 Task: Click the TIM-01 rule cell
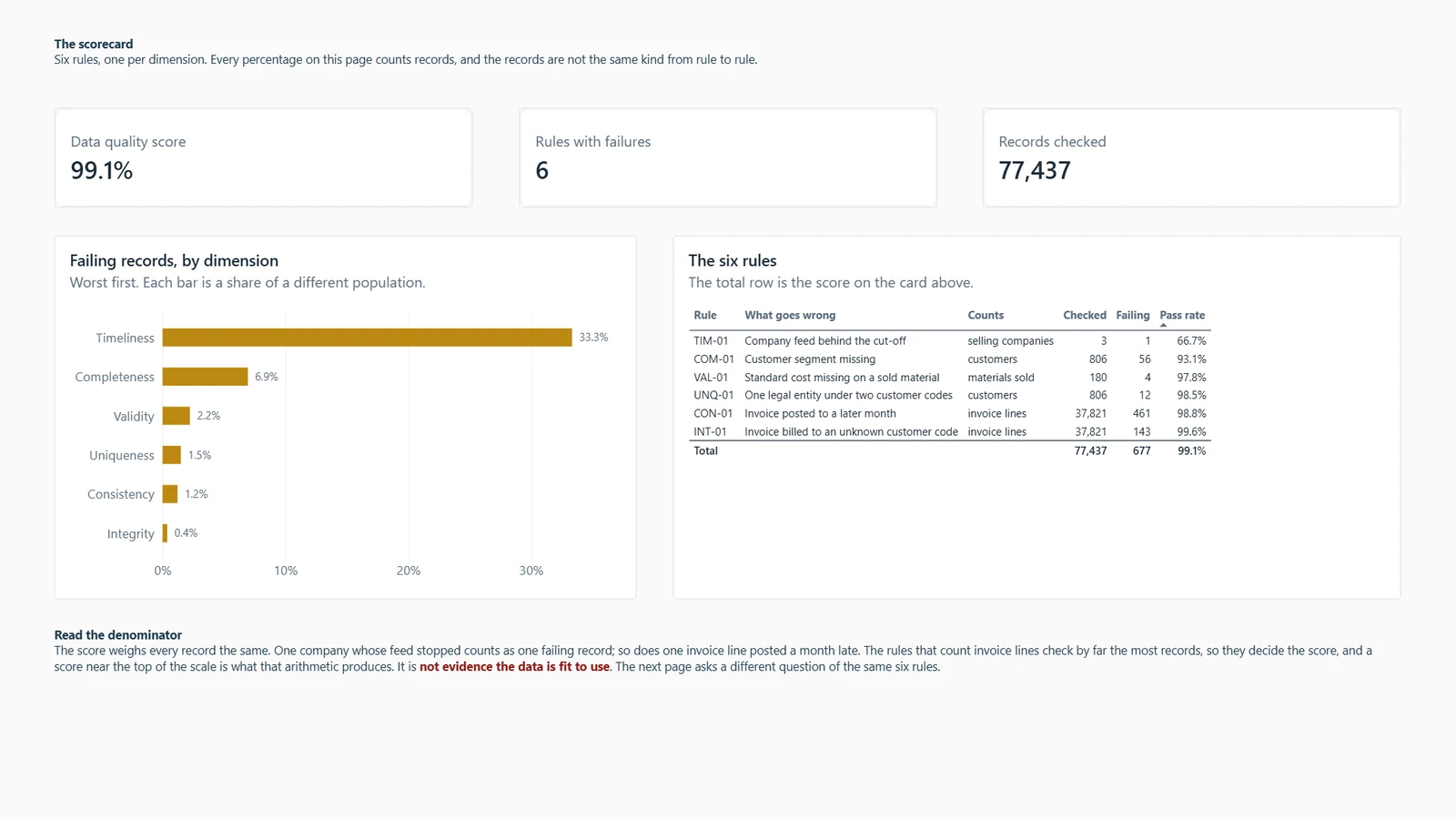pyautogui.click(x=711, y=341)
